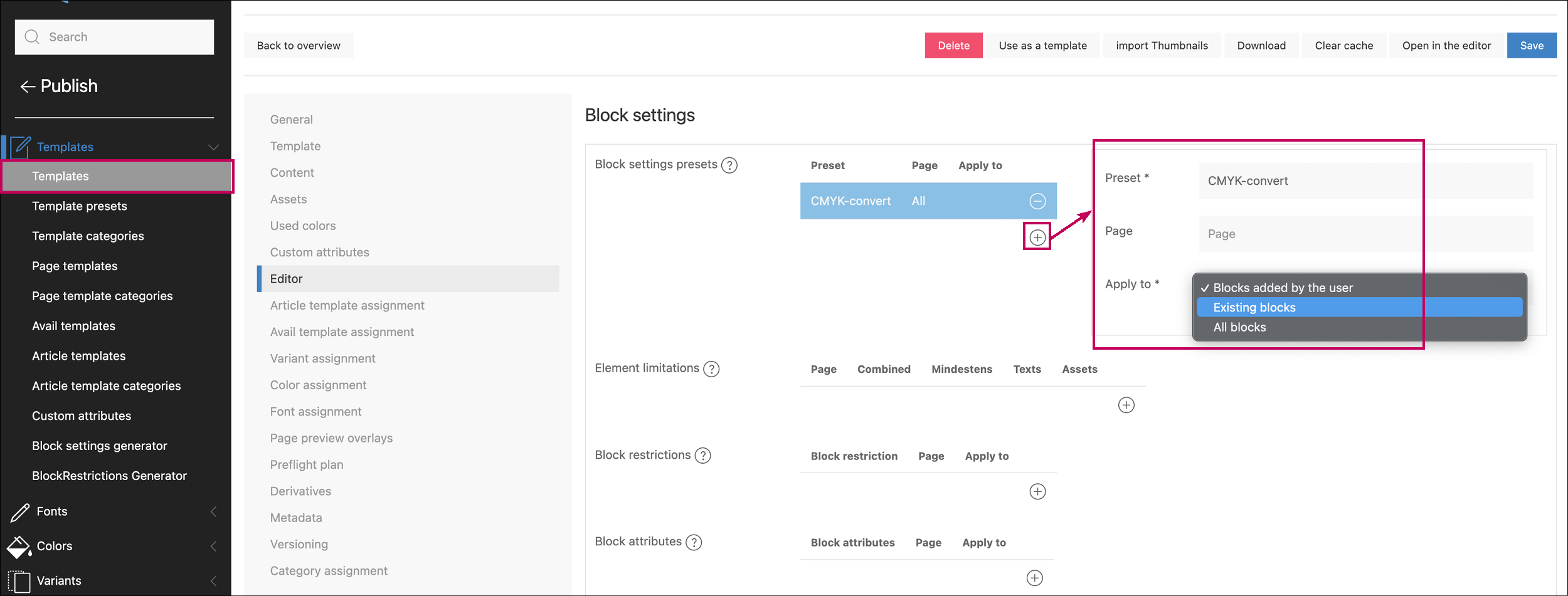
Task: Expand the Colors sidebar section
Action: [x=213, y=546]
